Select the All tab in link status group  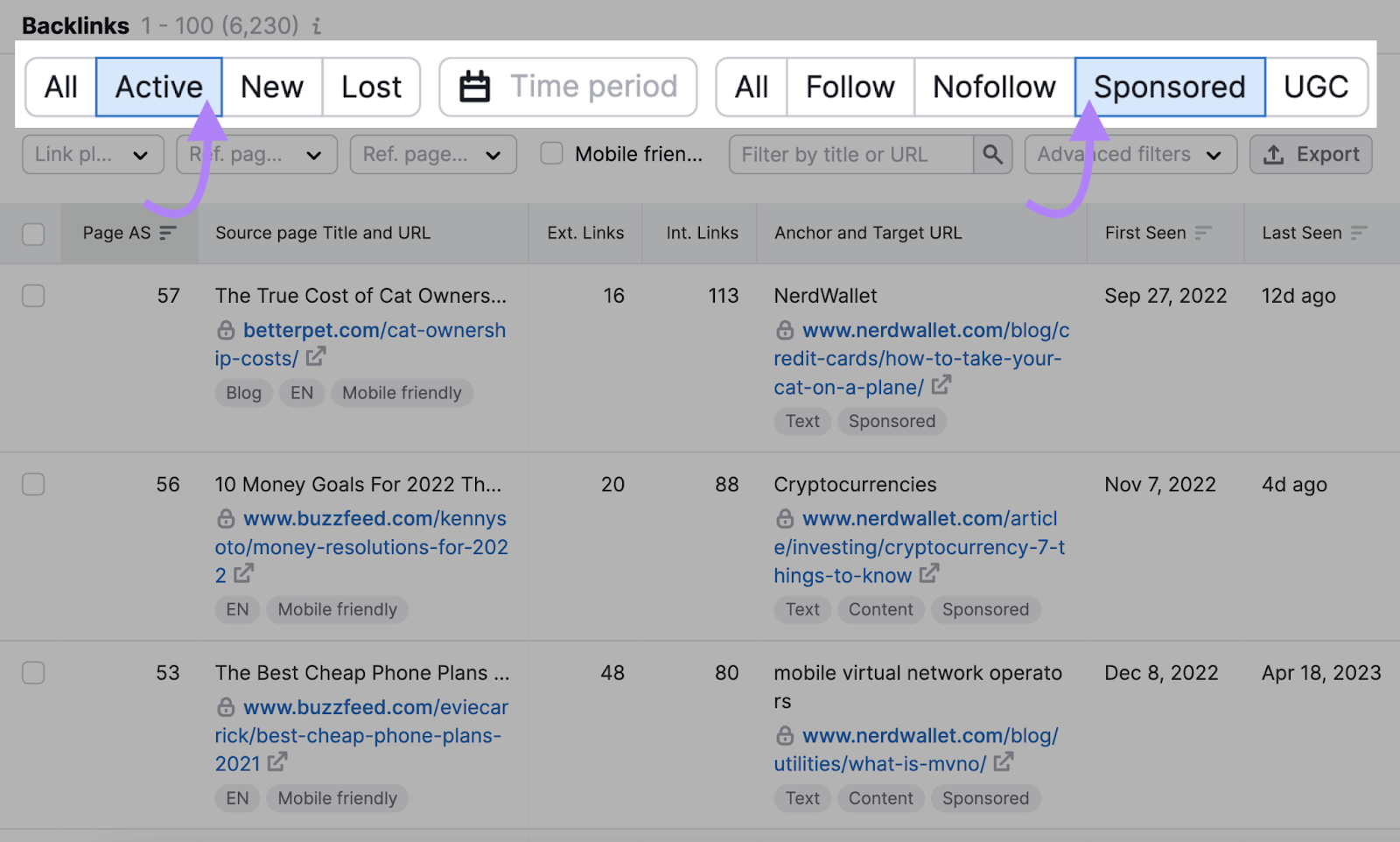pos(61,87)
